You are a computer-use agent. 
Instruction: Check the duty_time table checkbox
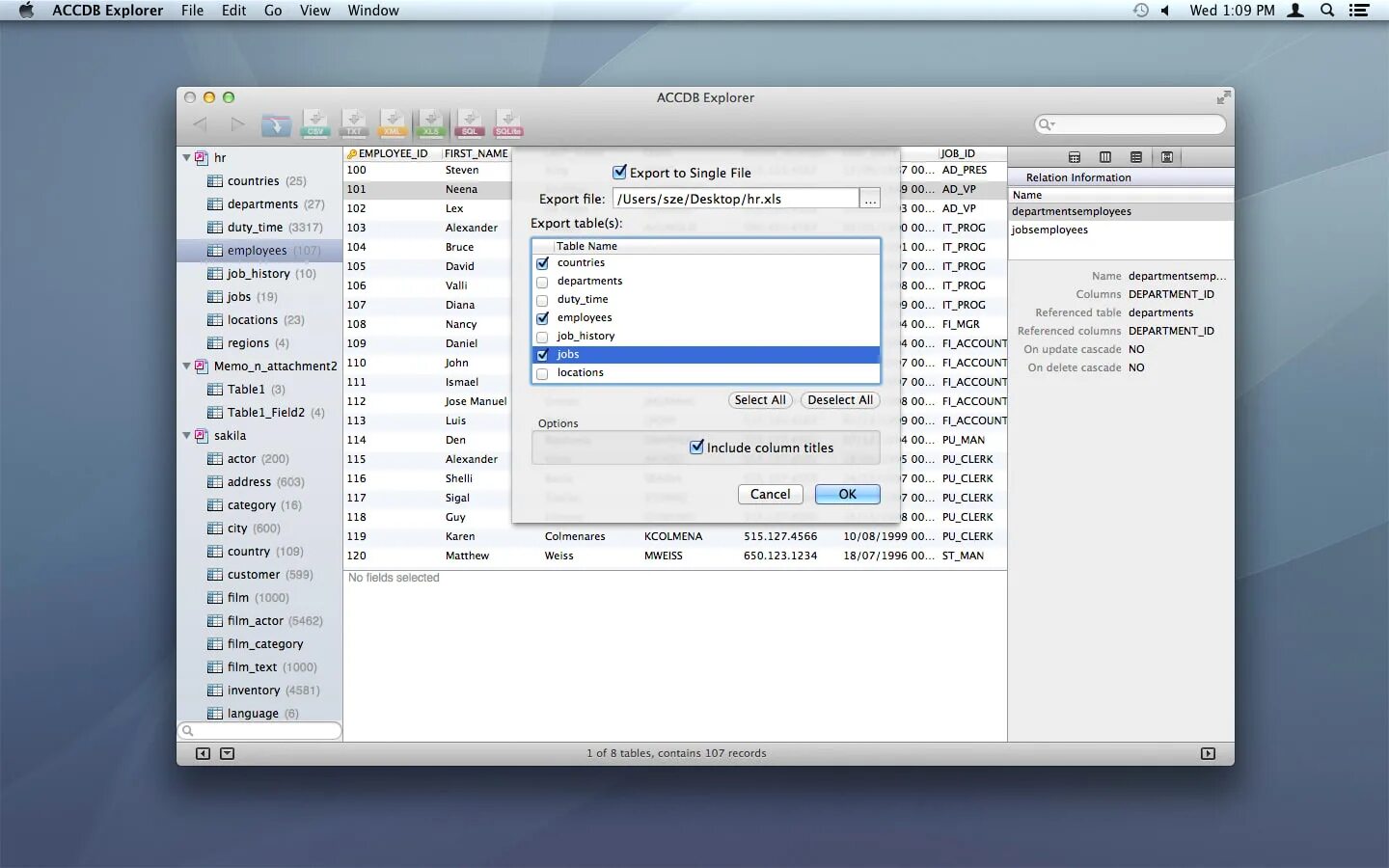pyautogui.click(x=542, y=300)
